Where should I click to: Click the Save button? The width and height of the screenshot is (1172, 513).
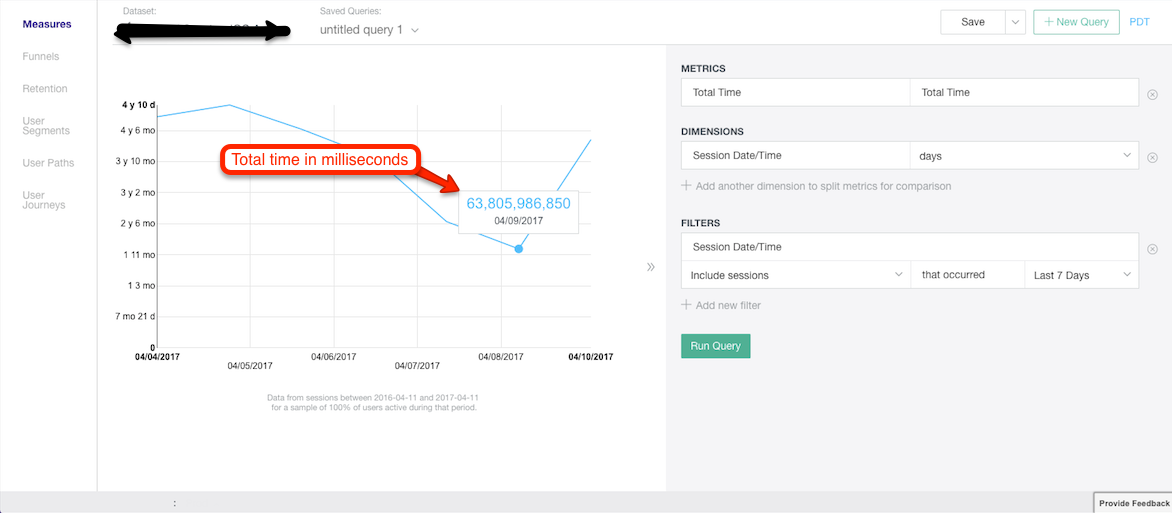pyautogui.click(x=972, y=22)
